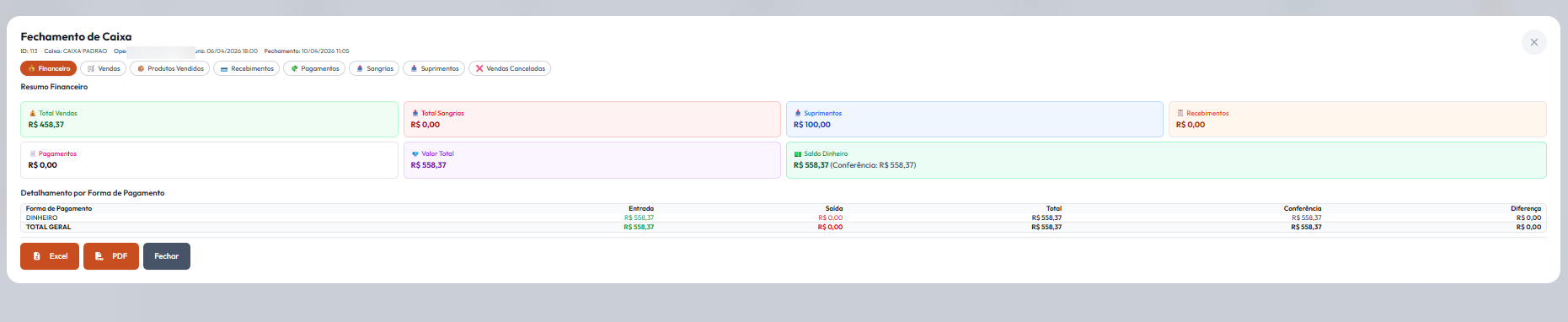Open the Produtos Vendidos tab
This screenshot has height=322, width=1568.
(x=170, y=68)
